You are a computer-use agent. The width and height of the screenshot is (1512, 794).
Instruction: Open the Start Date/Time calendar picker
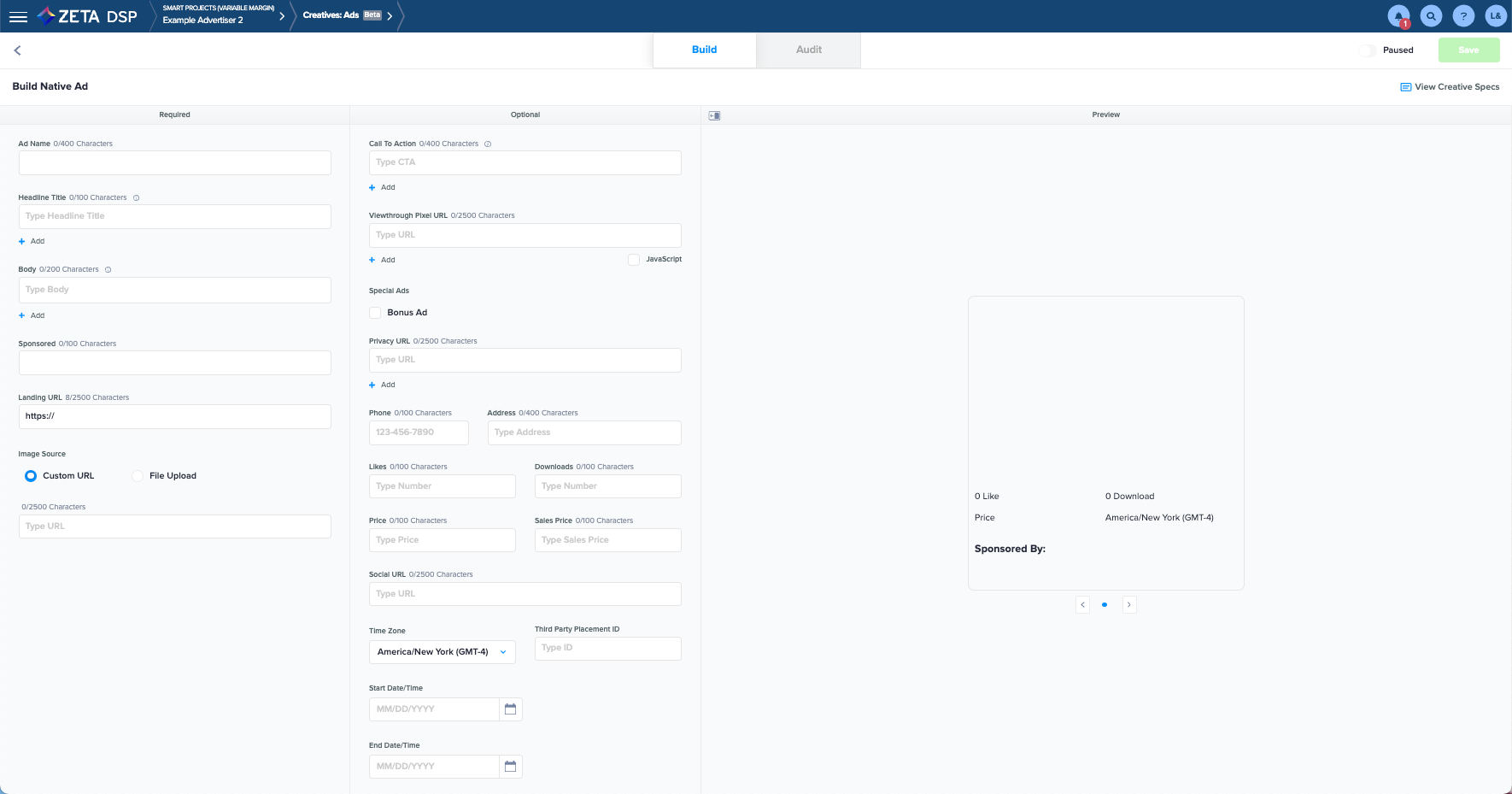point(510,709)
